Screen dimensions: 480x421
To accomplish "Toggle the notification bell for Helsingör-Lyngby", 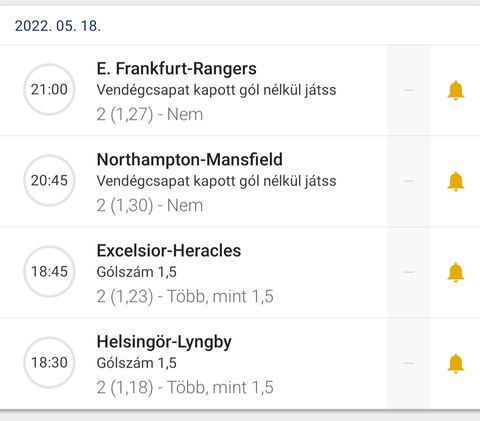I will click(455, 363).
